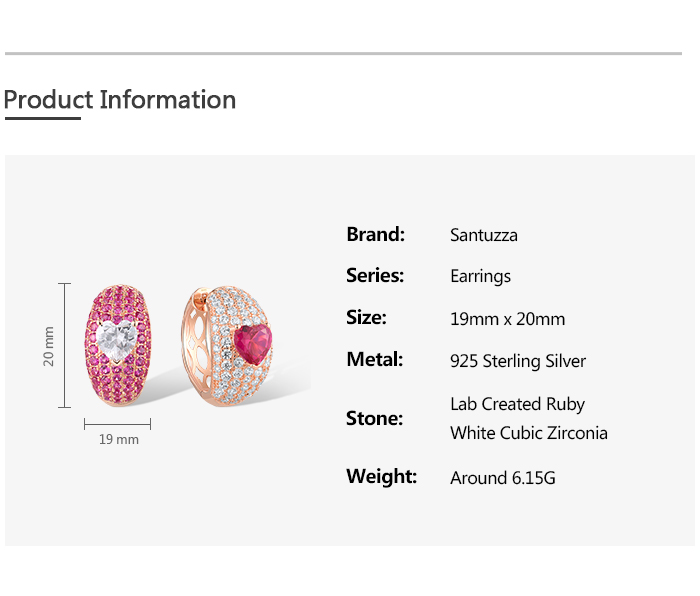Select the Lab Created Ruby text
Viewport: 700px width, 596px height.
[x=517, y=404]
